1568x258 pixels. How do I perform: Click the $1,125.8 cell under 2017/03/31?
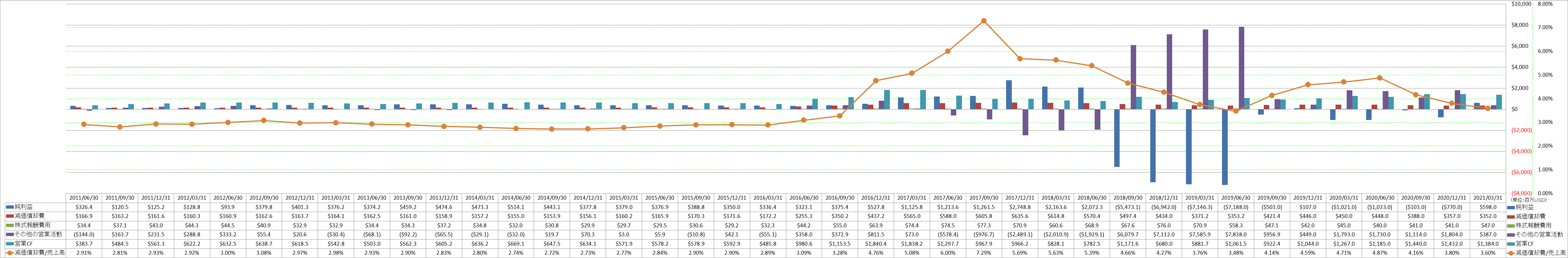click(912, 207)
